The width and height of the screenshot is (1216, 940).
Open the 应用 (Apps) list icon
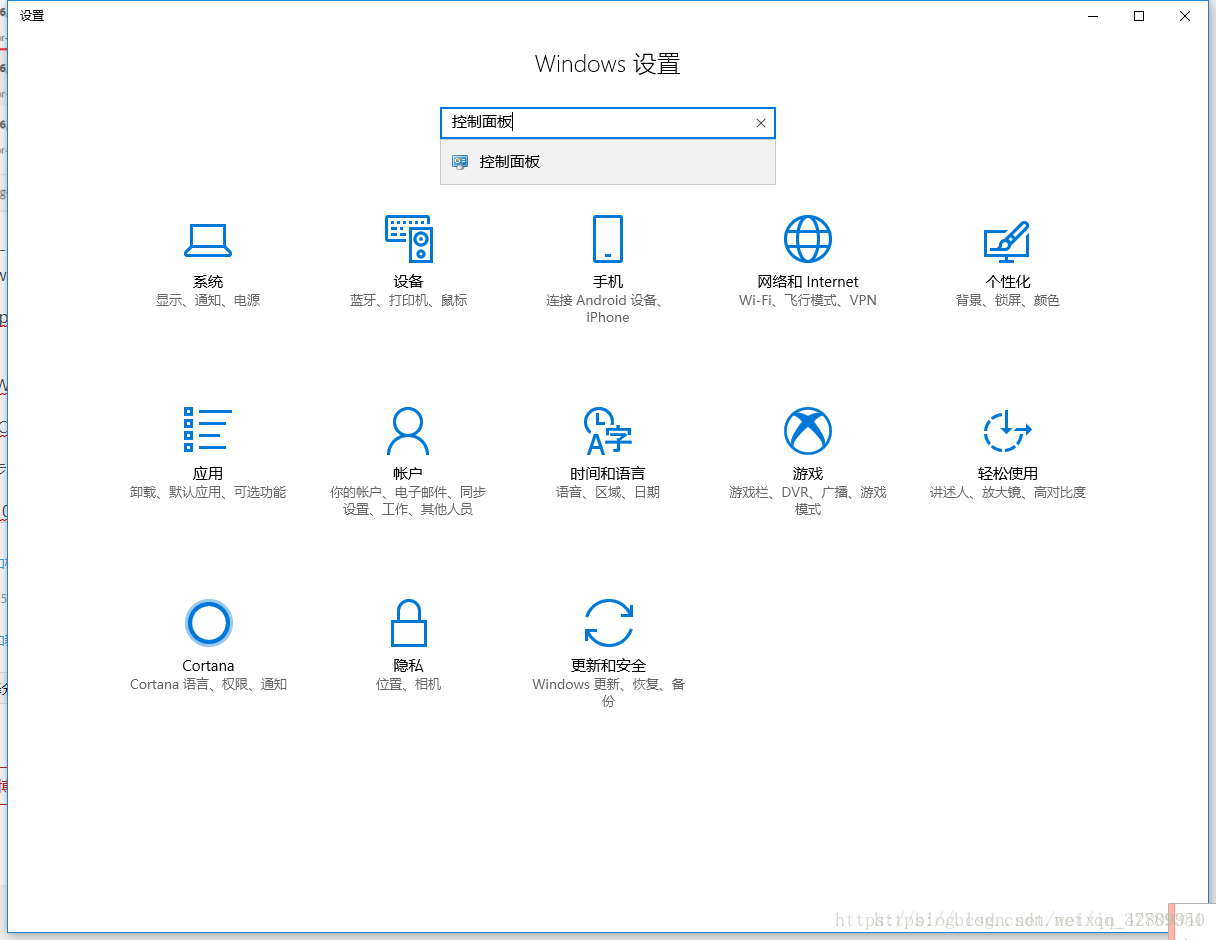[x=208, y=430]
